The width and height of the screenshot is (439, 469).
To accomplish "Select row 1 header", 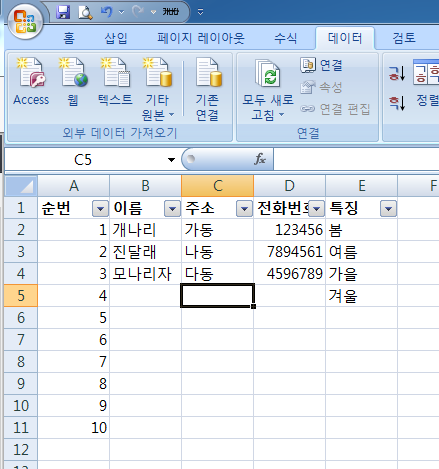I will pos(21,208).
